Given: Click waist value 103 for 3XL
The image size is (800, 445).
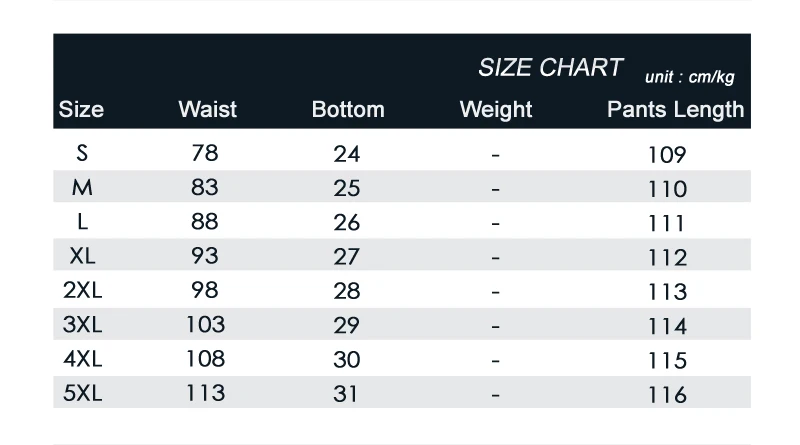Looking at the screenshot, I should tap(205, 324).
